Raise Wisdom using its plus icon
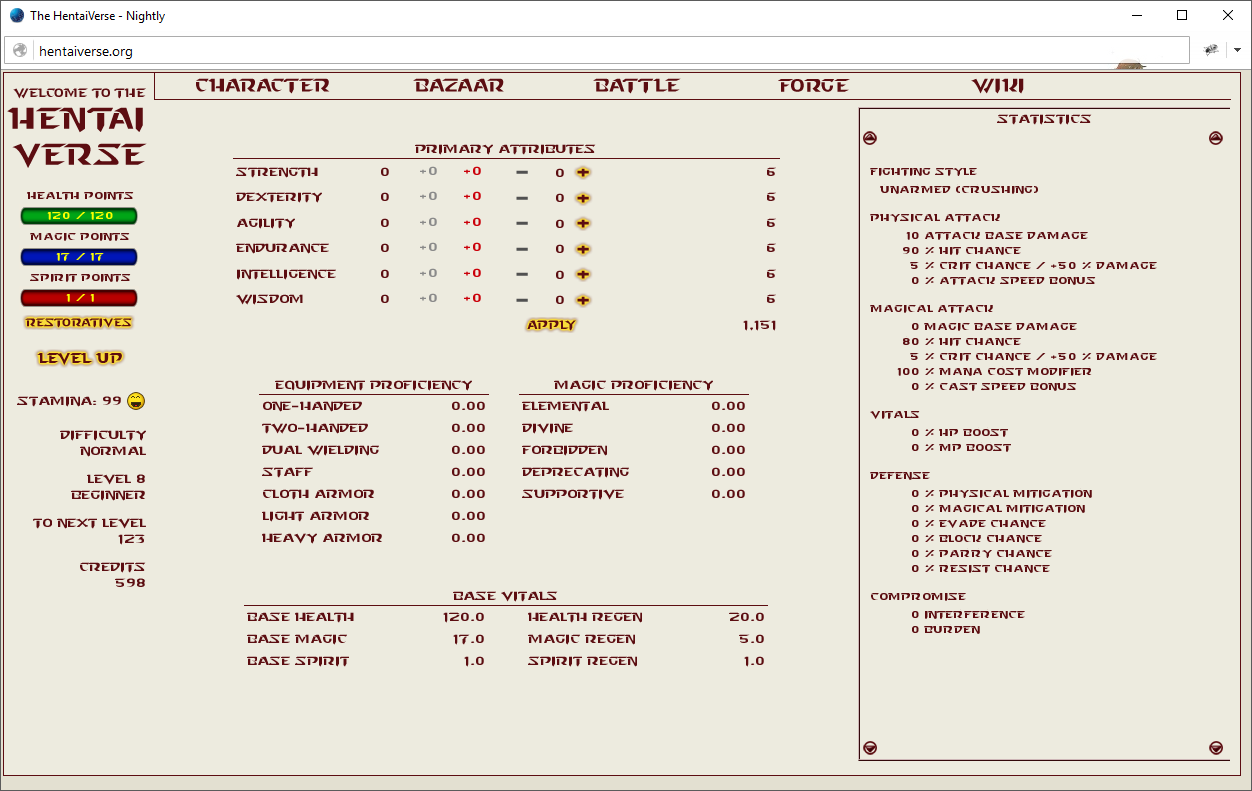The image size is (1252, 791). coord(583,300)
